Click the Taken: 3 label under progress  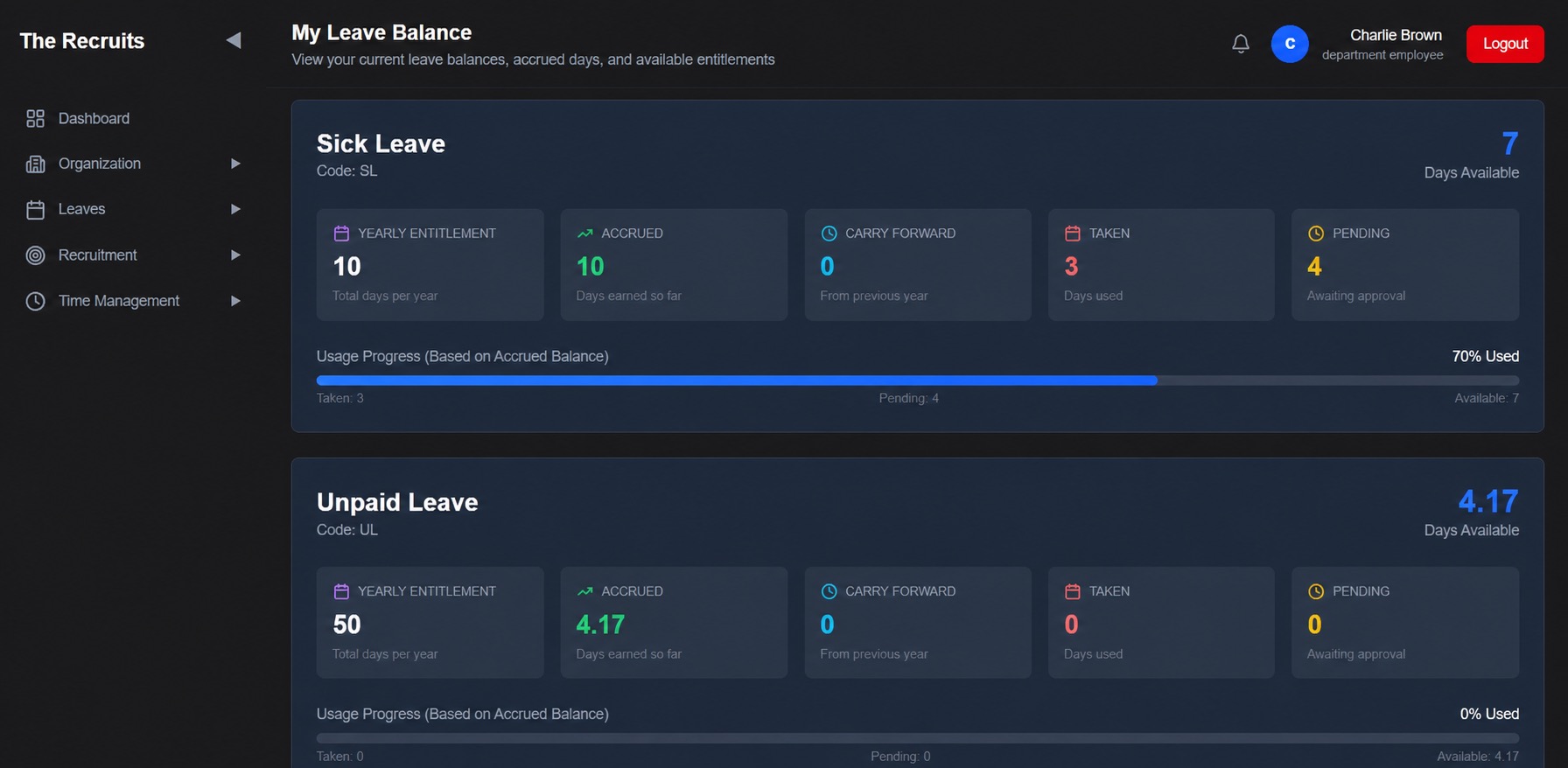[x=339, y=398]
